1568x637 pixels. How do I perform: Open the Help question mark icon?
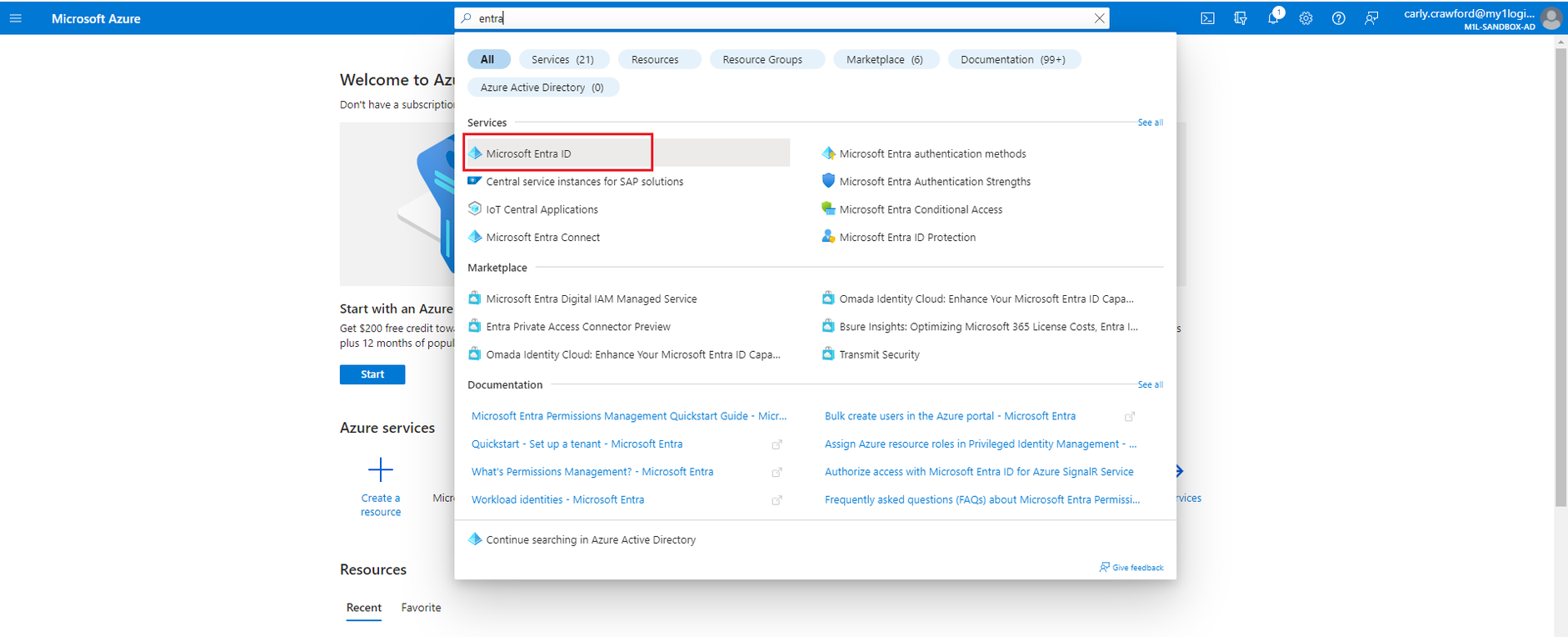coord(1338,18)
